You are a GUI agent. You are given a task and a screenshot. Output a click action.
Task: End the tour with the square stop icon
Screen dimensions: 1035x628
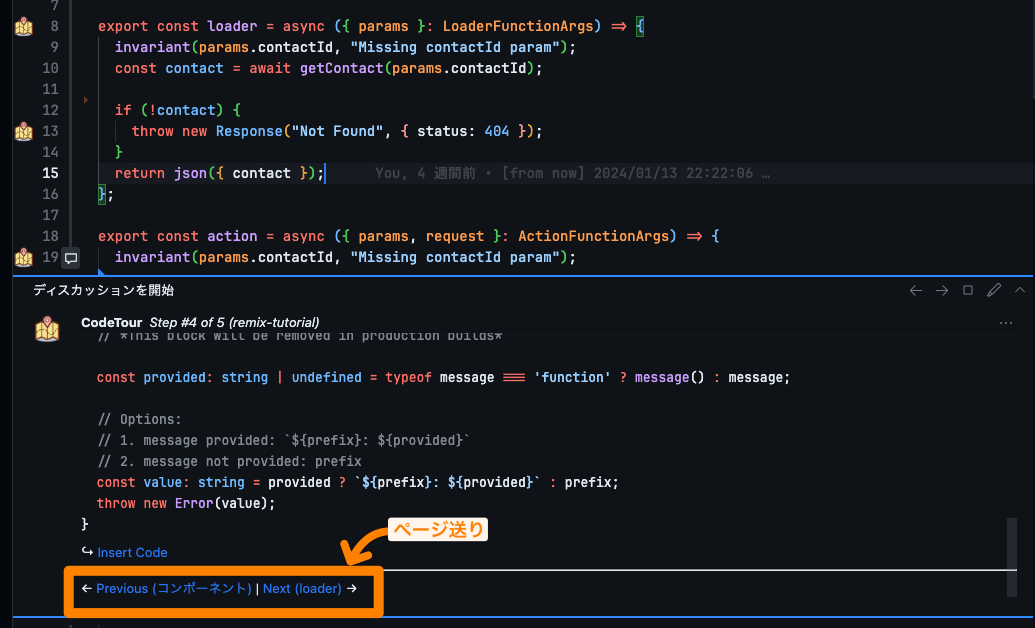pyautogui.click(x=967, y=290)
